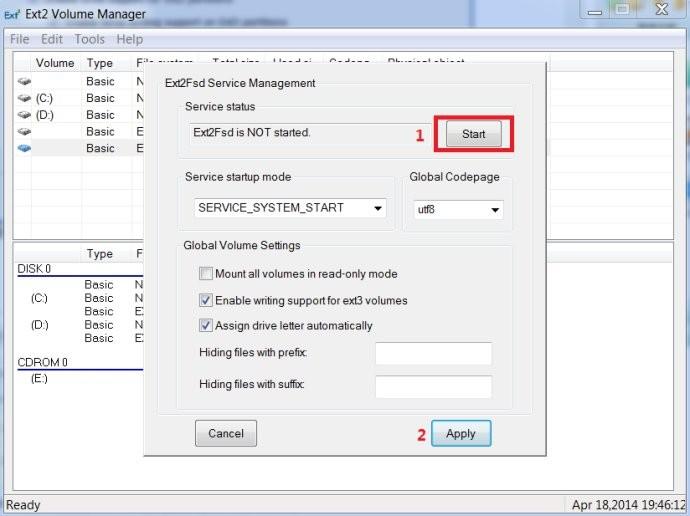Uncheck Enable writing support for ext3 volumes

(206, 300)
